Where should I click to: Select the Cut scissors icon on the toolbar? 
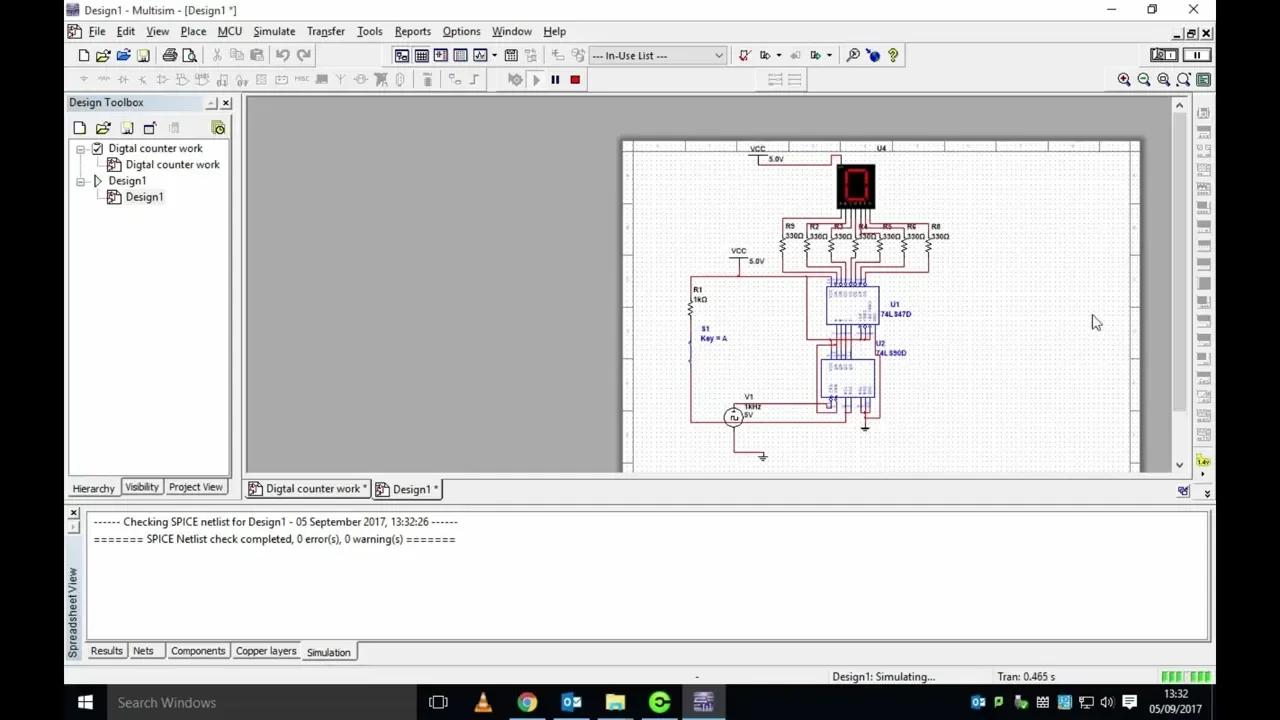pyautogui.click(x=217, y=55)
